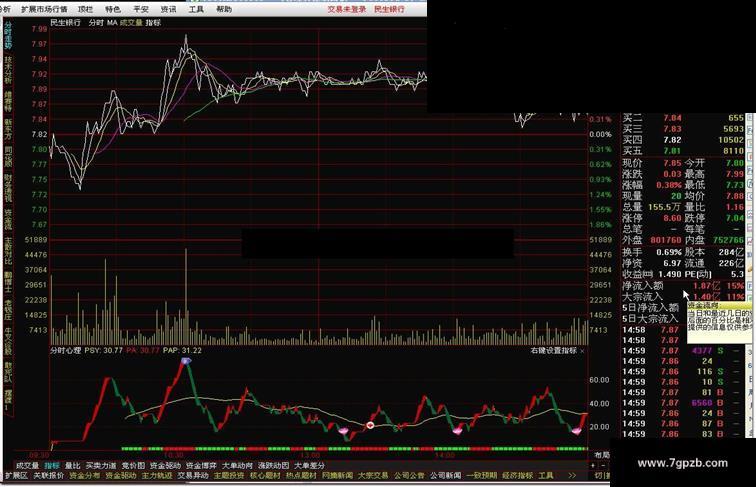Select the 技术分析 side tab
This screenshot has width=756, height=487.
coord(8,70)
